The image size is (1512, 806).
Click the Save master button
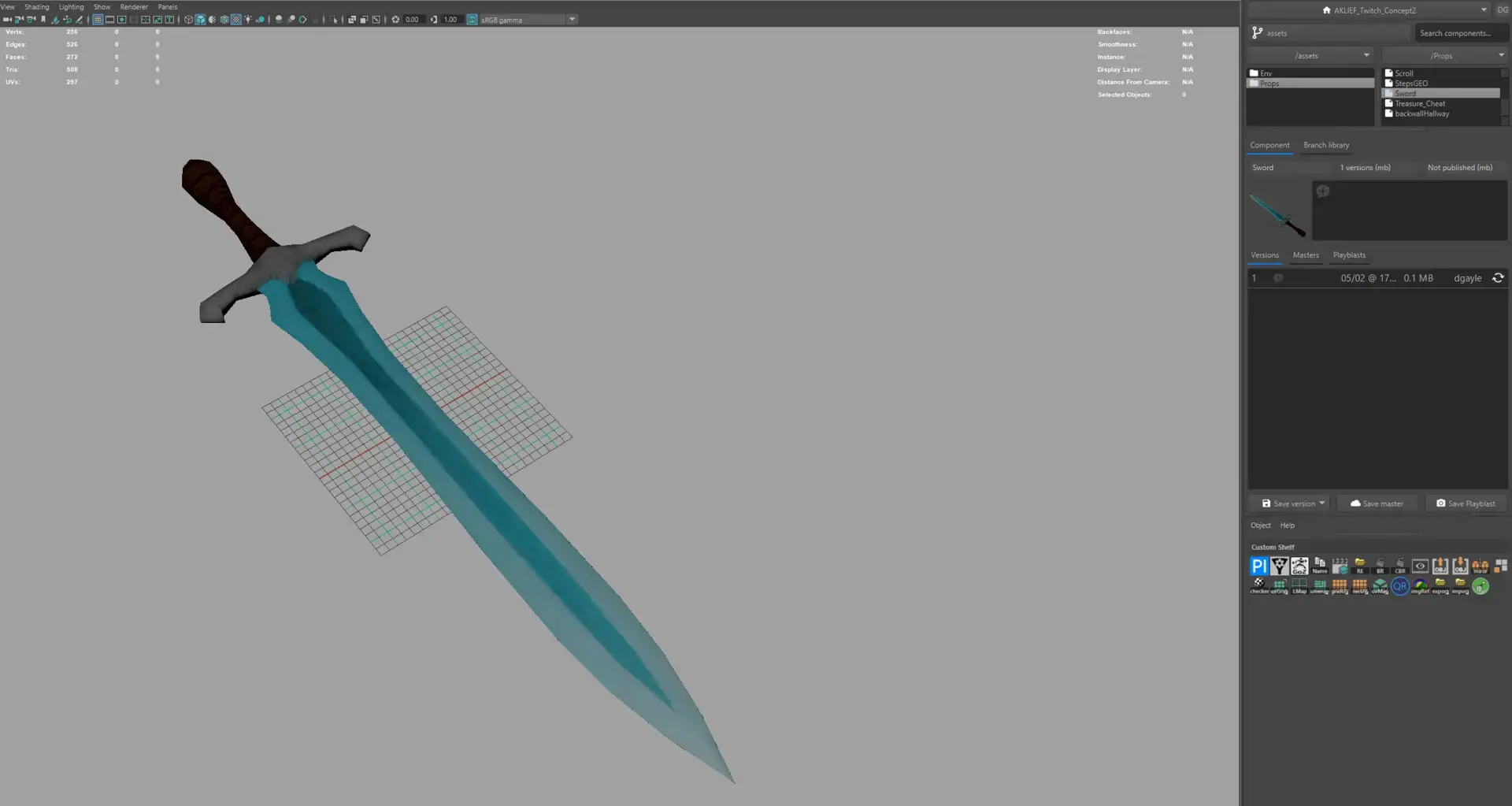pos(1377,503)
